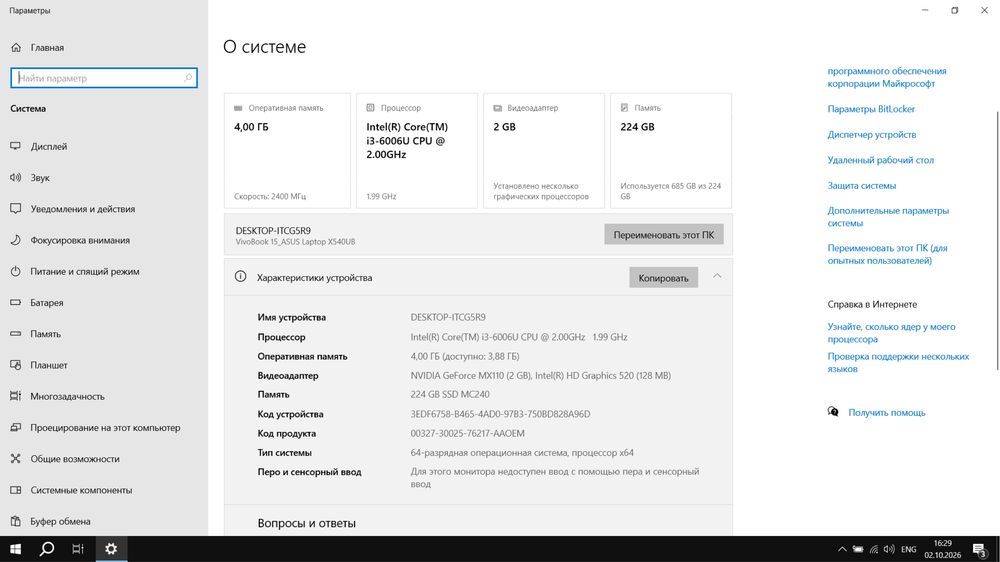Image resolution: width=1000 pixels, height=562 pixels.
Task: Click Получить помощь link text
Action: pyautogui.click(x=886, y=413)
